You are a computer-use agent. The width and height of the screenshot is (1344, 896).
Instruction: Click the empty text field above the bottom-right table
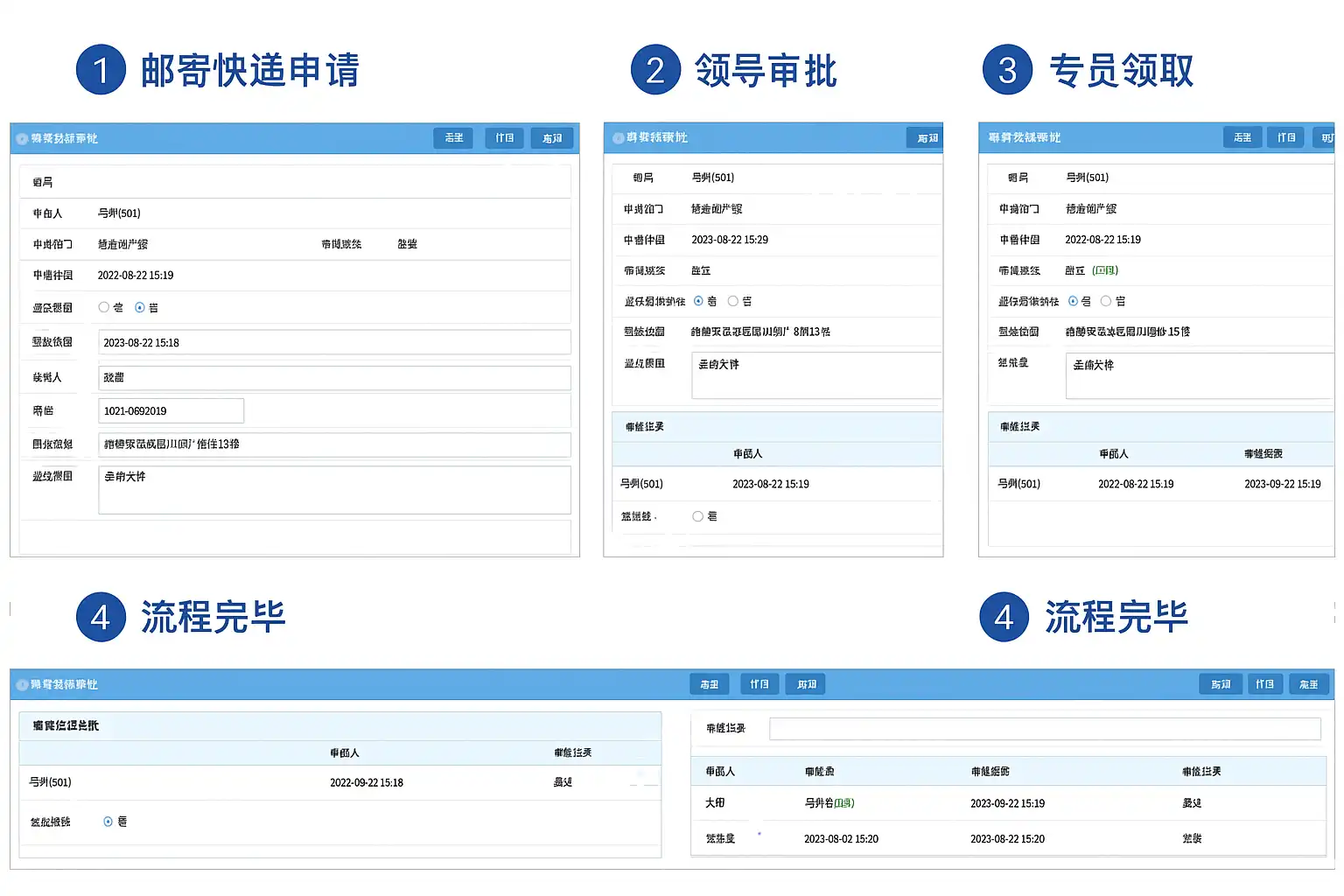(x=1044, y=729)
